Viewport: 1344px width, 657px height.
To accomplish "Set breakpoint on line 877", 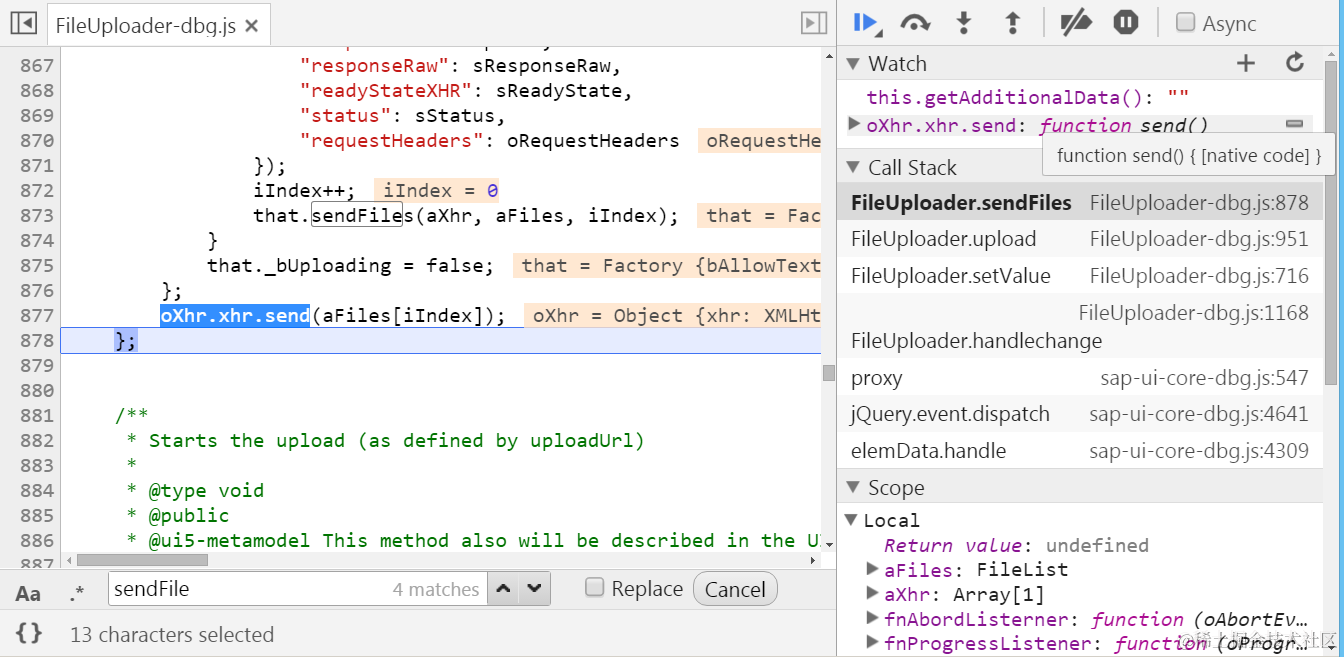I will (x=37, y=316).
